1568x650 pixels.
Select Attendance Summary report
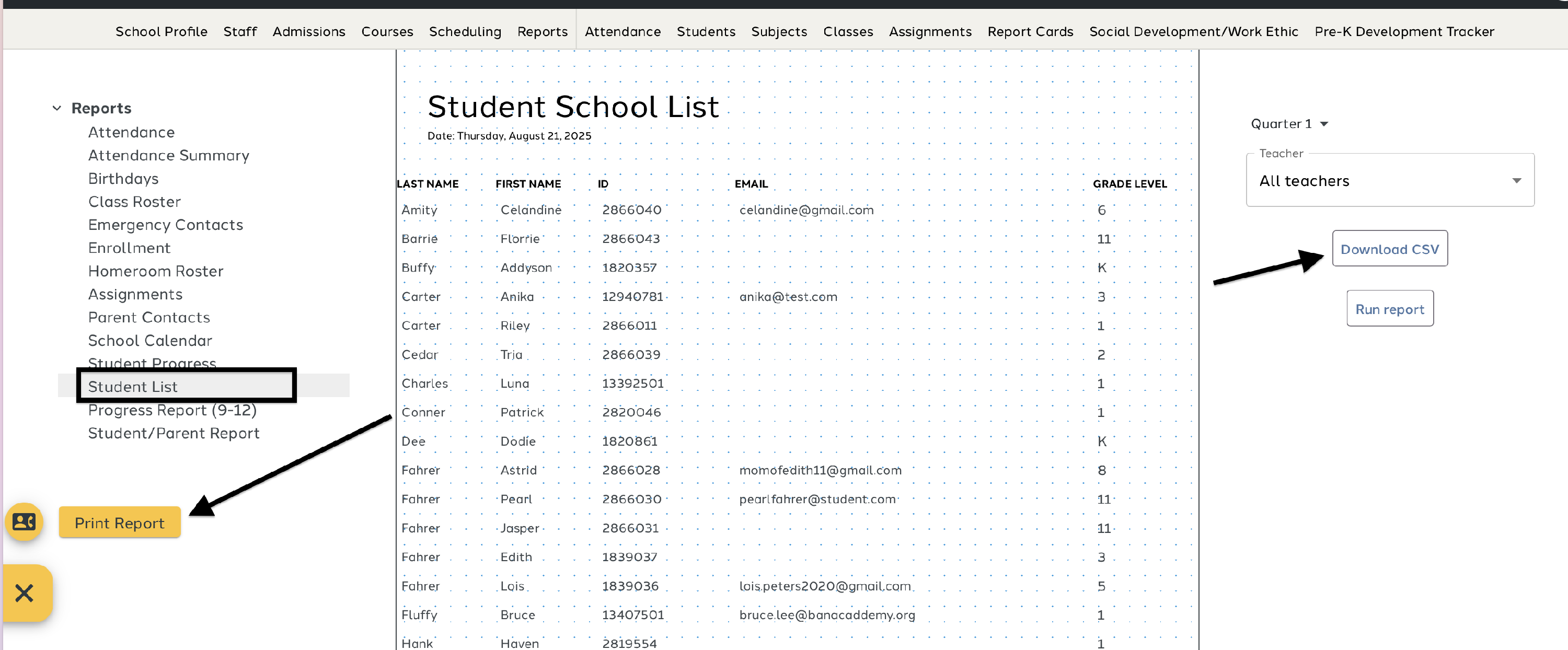[x=169, y=155]
